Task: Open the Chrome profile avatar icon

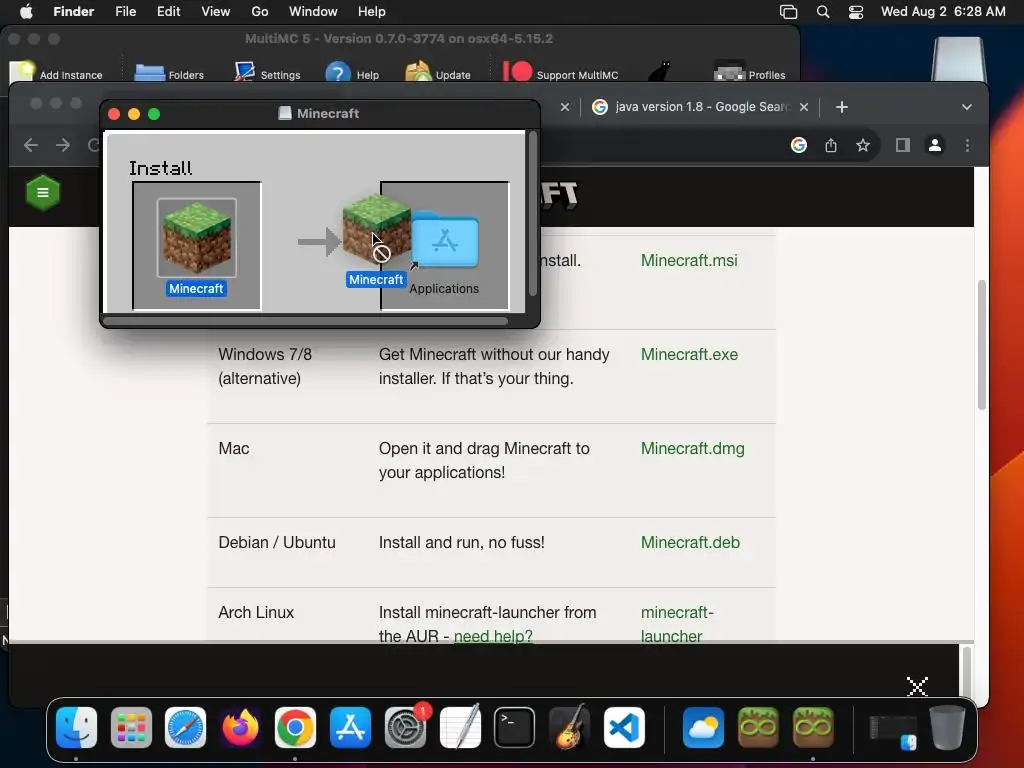Action: tap(935, 145)
